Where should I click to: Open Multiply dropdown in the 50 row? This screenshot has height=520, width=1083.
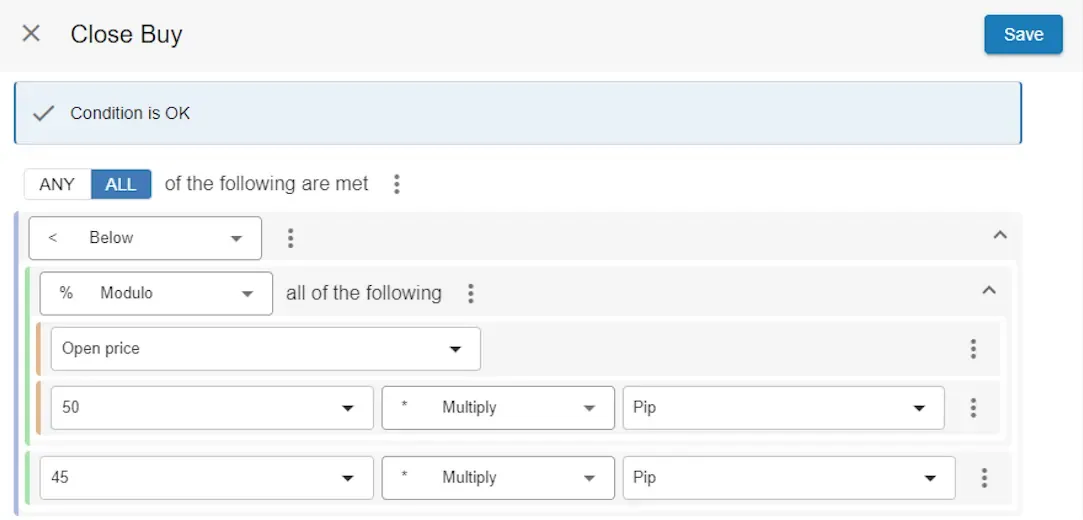point(498,408)
